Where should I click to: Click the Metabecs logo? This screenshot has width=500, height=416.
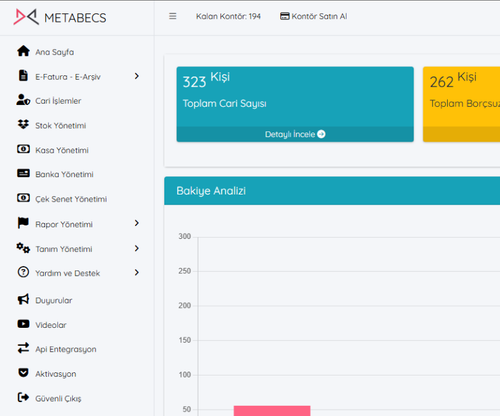[26, 17]
